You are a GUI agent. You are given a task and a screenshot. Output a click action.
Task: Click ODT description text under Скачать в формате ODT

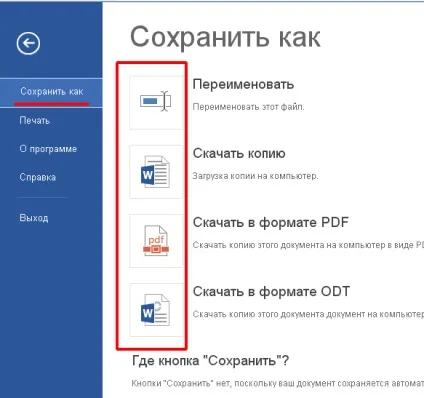point(308,314)
